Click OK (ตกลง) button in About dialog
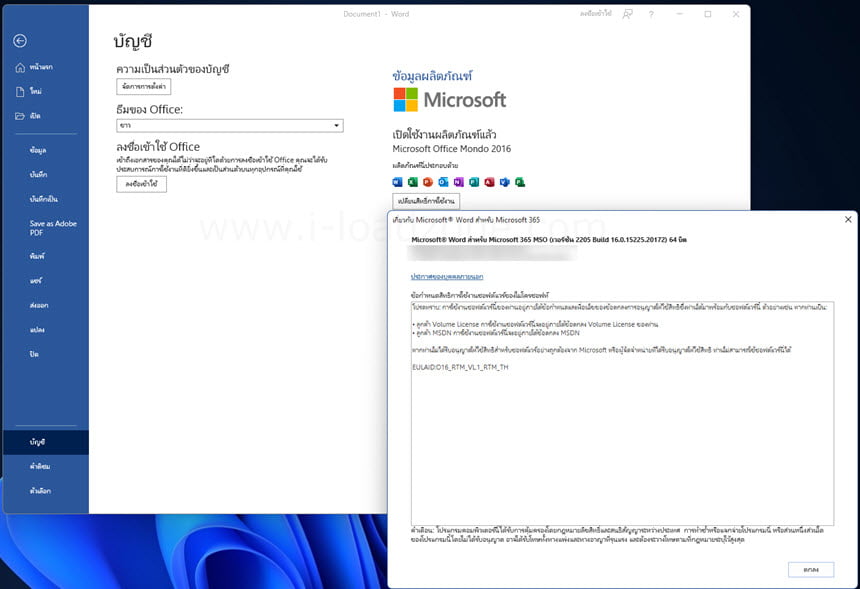860x589 pixels. (x=811, y=570)
